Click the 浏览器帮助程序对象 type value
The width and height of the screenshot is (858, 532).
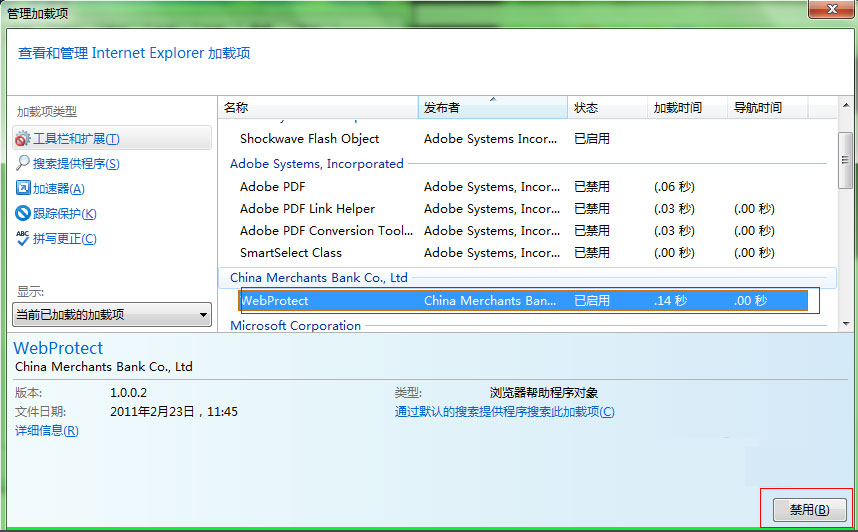click(x=543, y=392)
